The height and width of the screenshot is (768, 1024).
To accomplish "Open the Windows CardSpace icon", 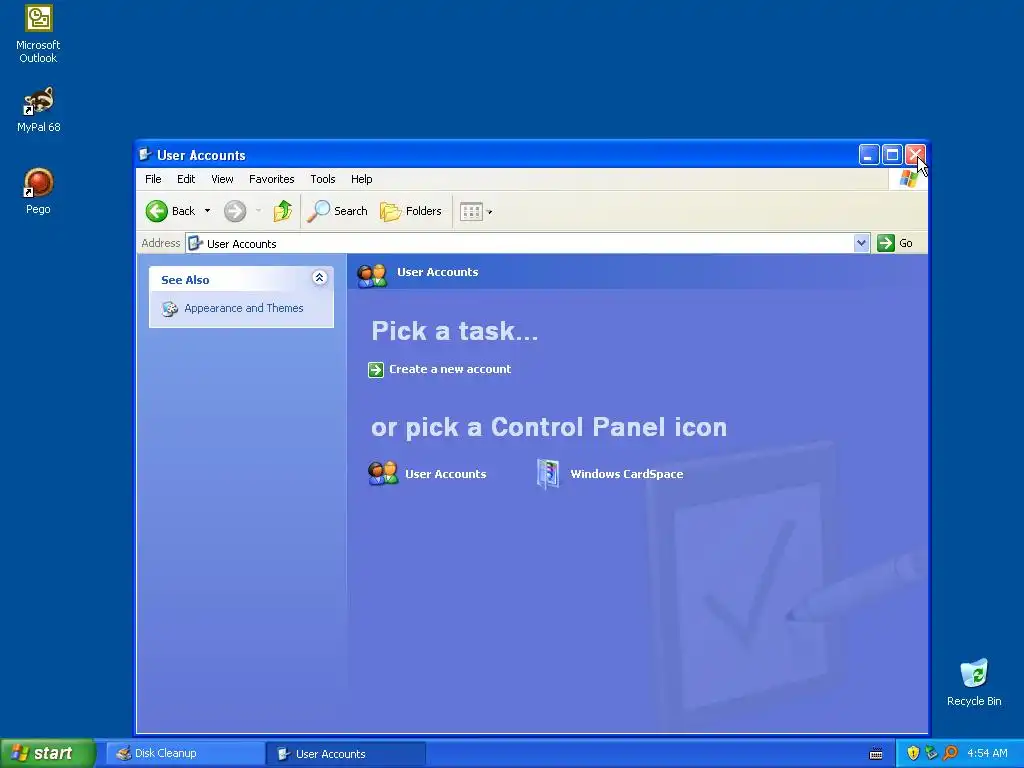I will [x=548, y=473].
